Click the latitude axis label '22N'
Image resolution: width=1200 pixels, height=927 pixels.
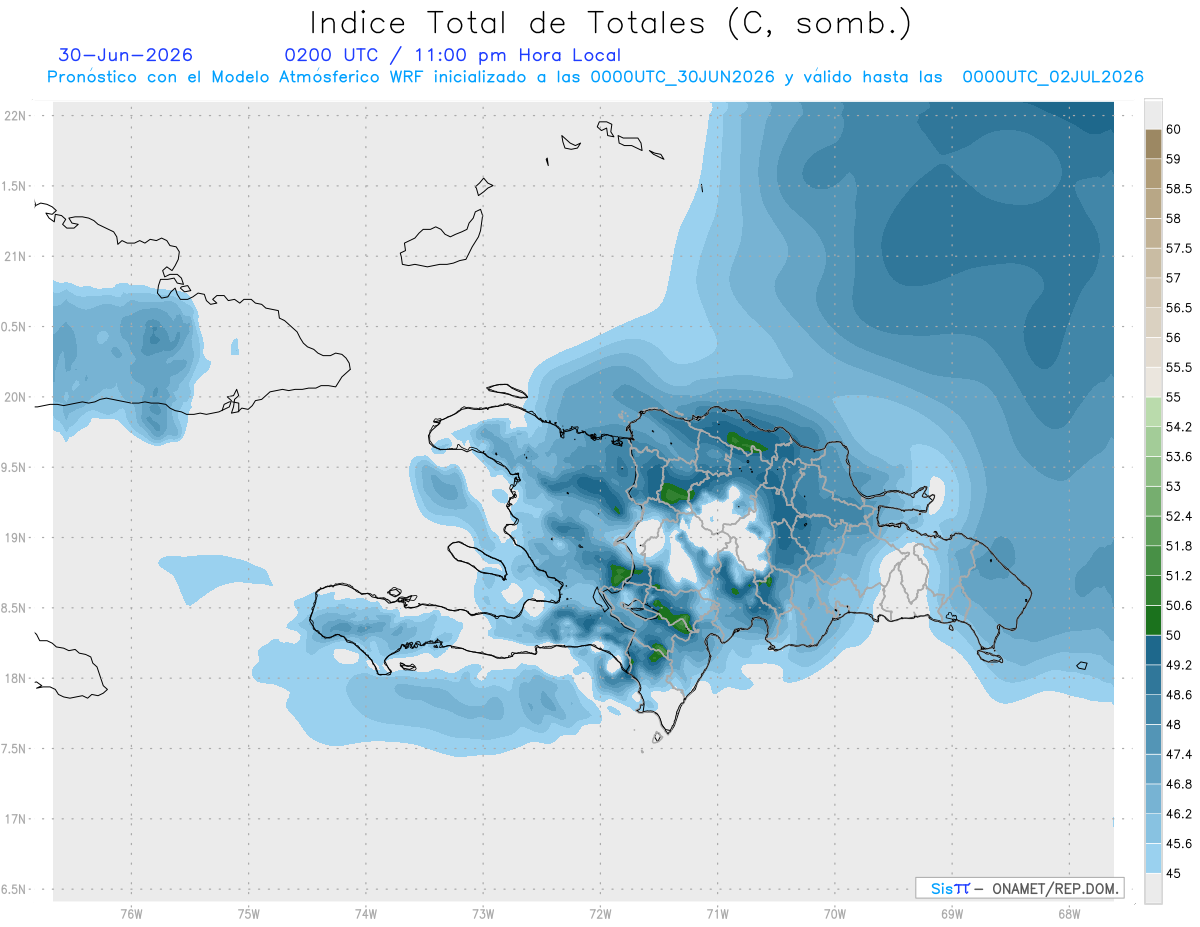[16, 116]
